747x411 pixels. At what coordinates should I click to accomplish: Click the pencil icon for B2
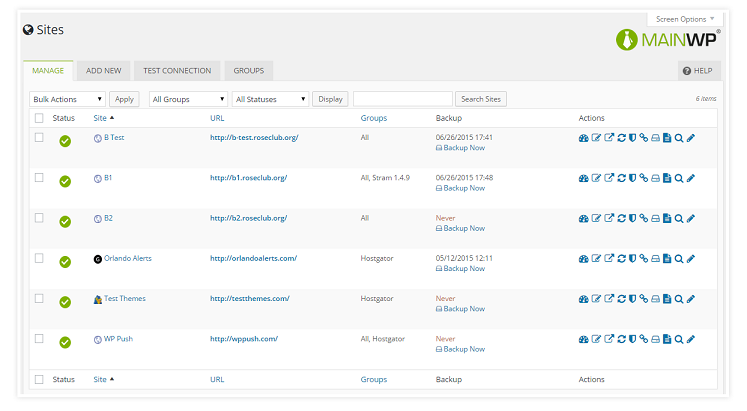pyautogui.click(x=691, y=219)
